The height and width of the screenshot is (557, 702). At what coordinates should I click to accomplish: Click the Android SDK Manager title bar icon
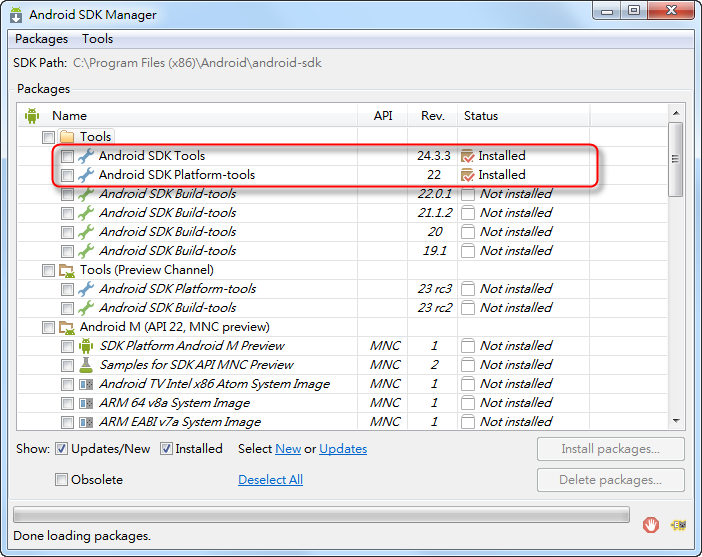point(16,15)
